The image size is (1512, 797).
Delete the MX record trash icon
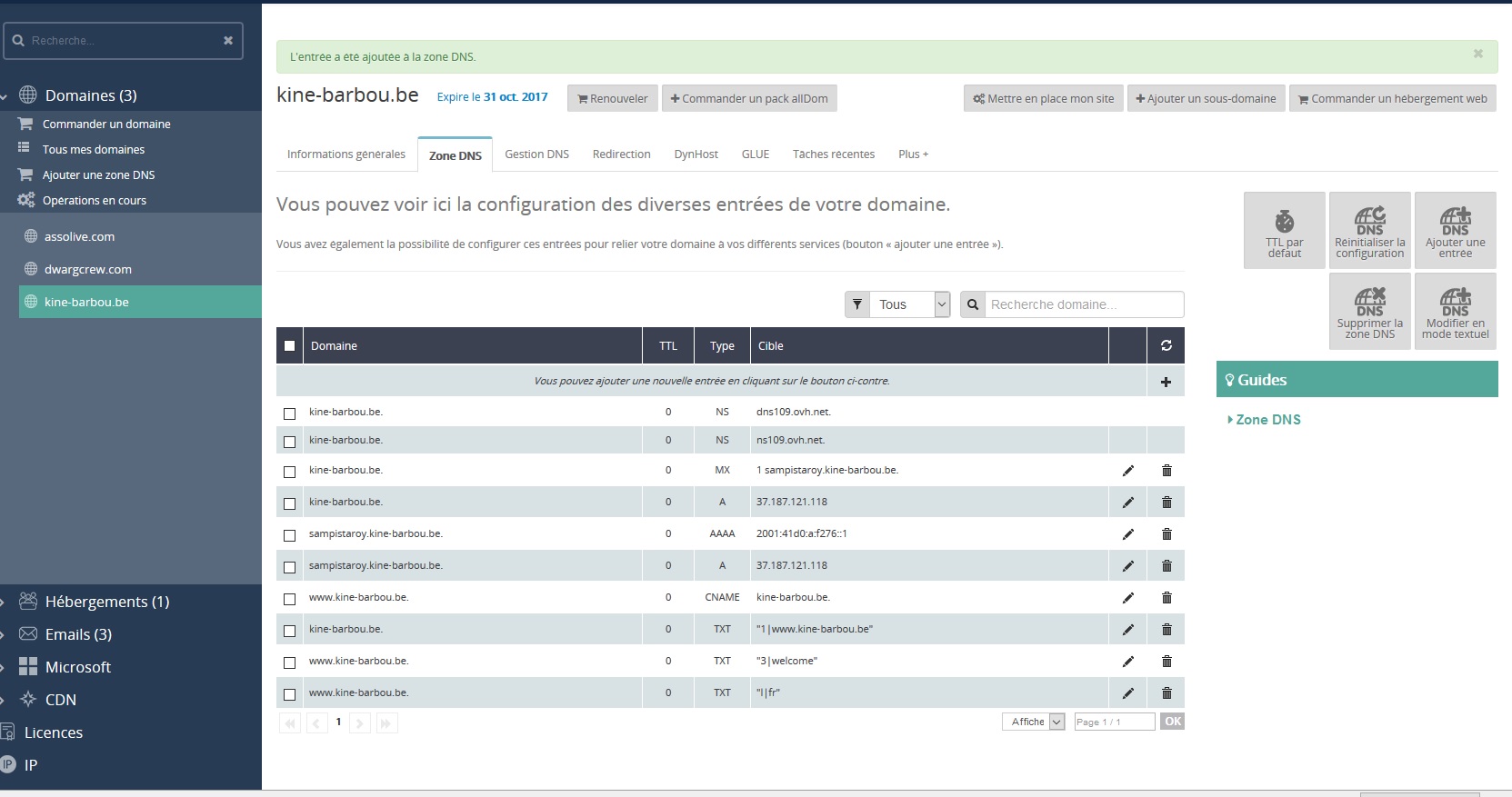pyautogui.click(x=1167, y=471)
